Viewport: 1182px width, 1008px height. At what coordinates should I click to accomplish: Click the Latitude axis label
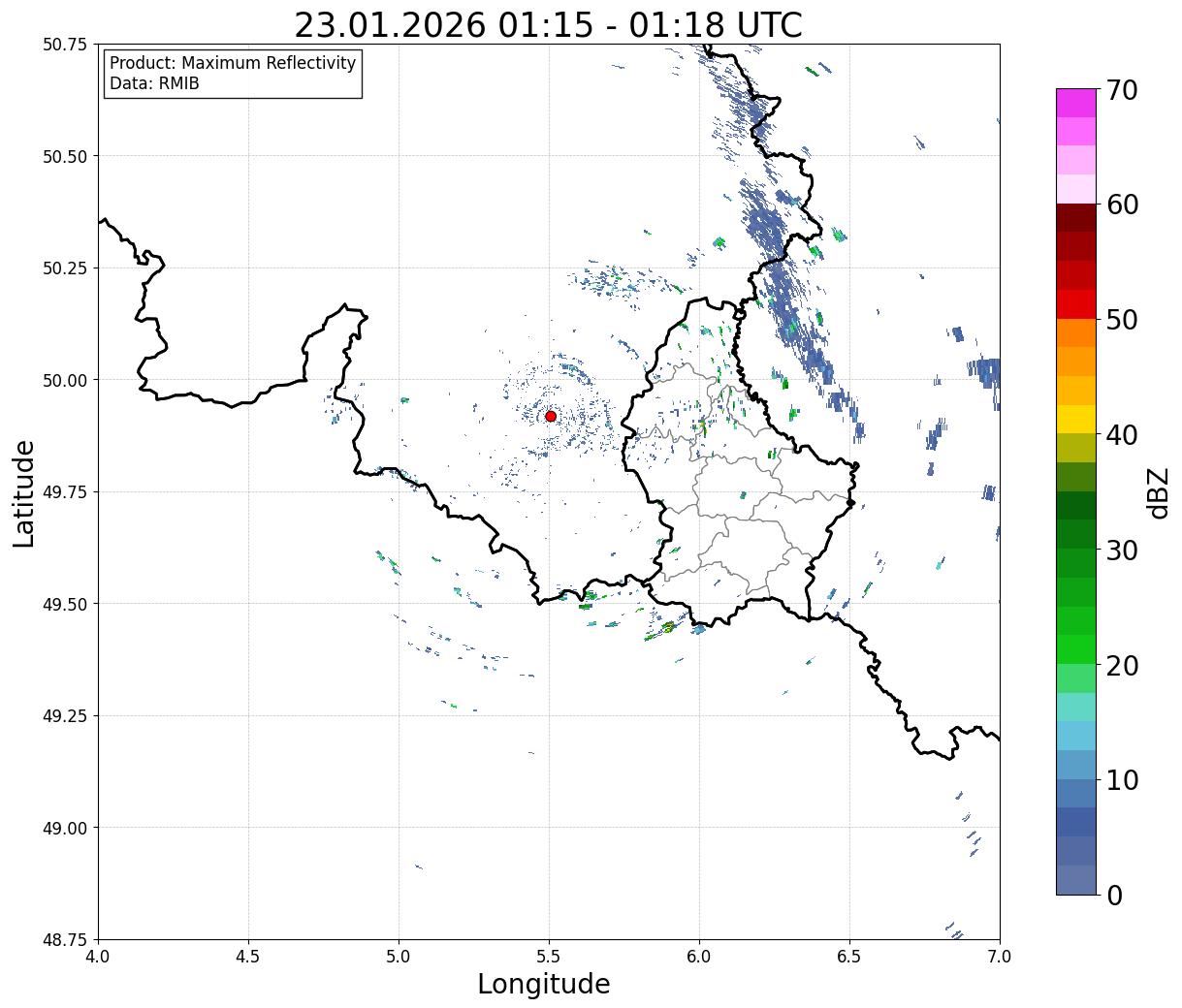coord(24,493)
